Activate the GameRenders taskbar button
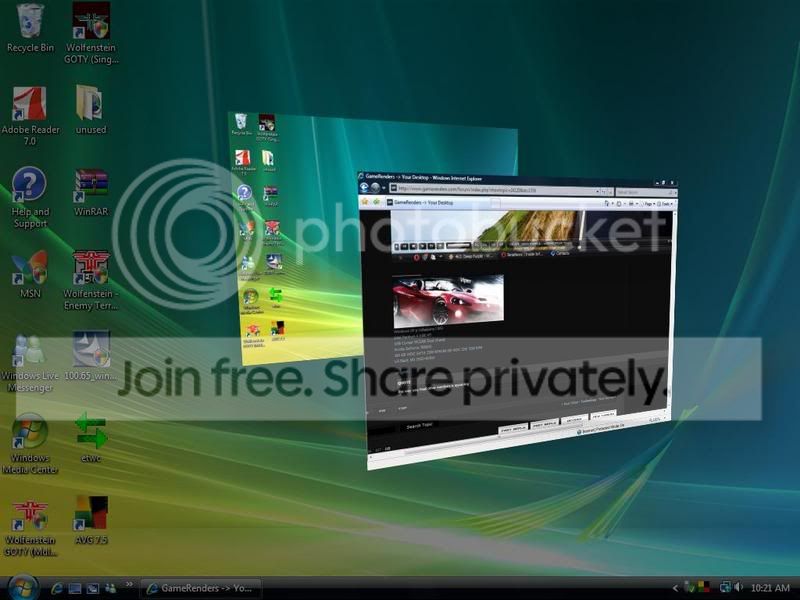The width and height of the screenshot is (800, 600). [x=201, y=588]
